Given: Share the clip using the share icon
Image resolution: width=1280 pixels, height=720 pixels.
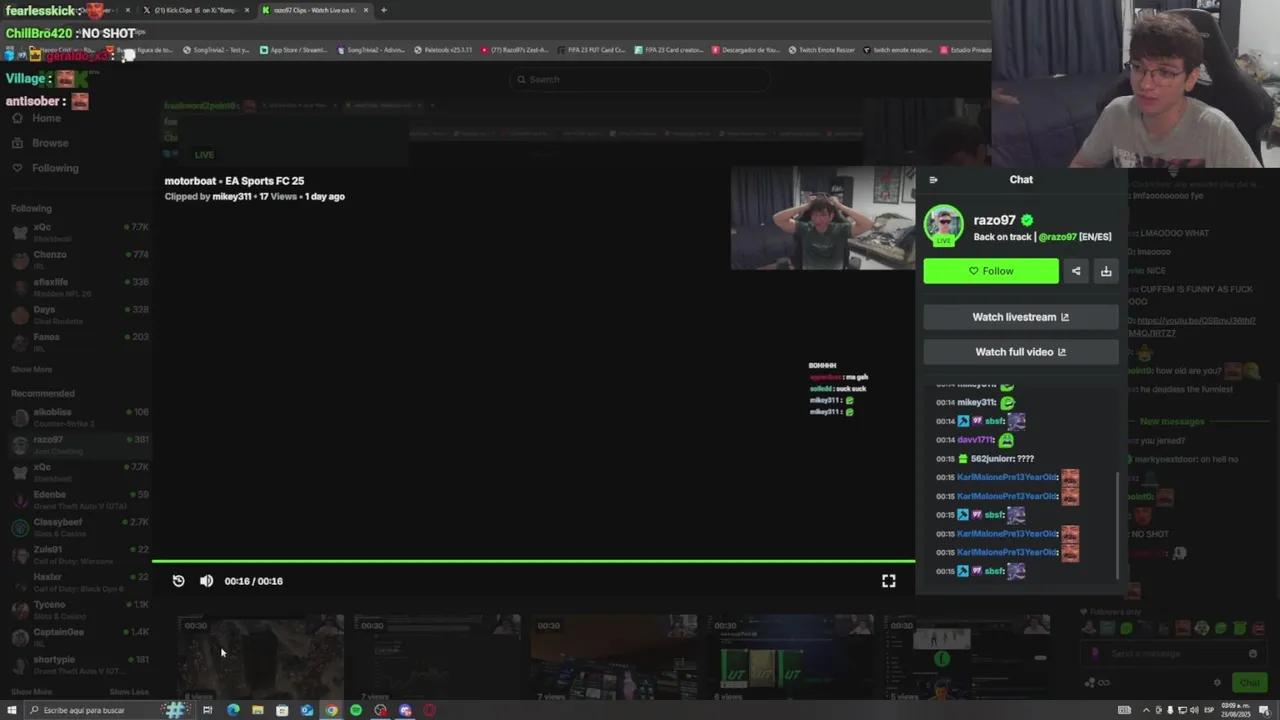Looking at the screenshot, I should 1076,271.
